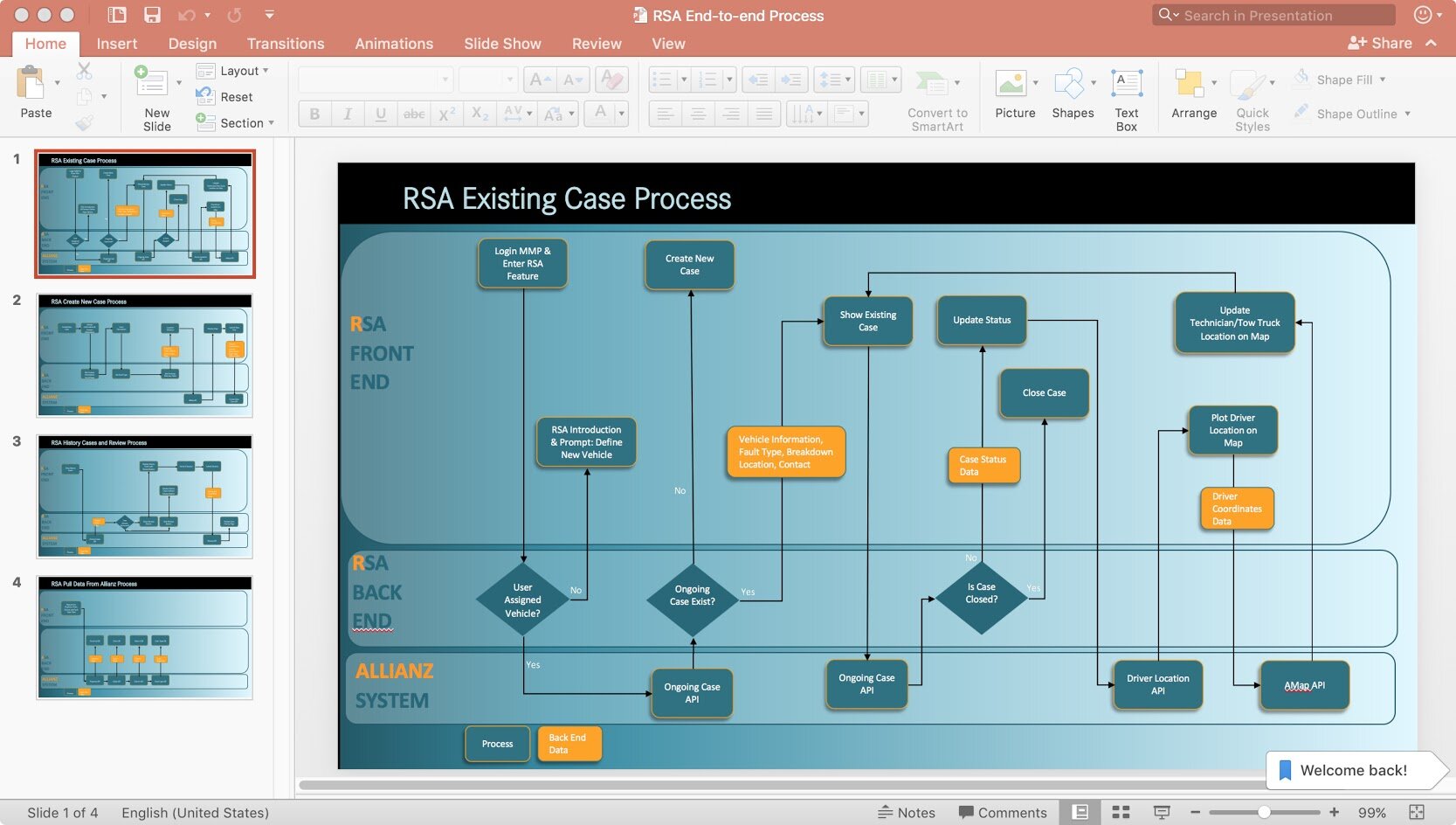Expand the Shape Outline dropdown arrow
Image resolution: width=1456 pixels, height=825 pixels.
[1408, 114]
